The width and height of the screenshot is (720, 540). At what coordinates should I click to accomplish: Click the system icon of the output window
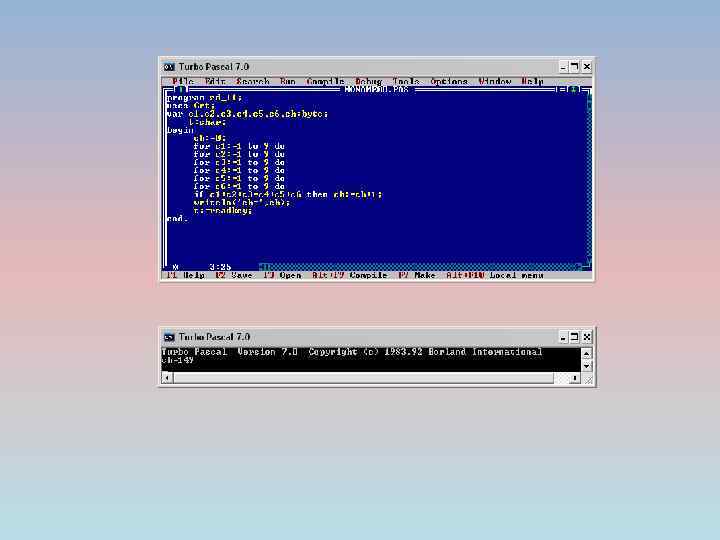click(169, 337)
